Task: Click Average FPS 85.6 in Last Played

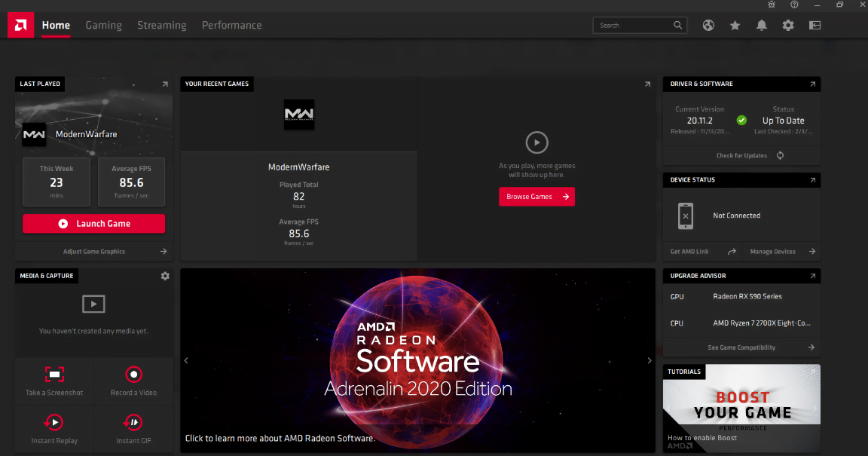Action: coord(131,182)
